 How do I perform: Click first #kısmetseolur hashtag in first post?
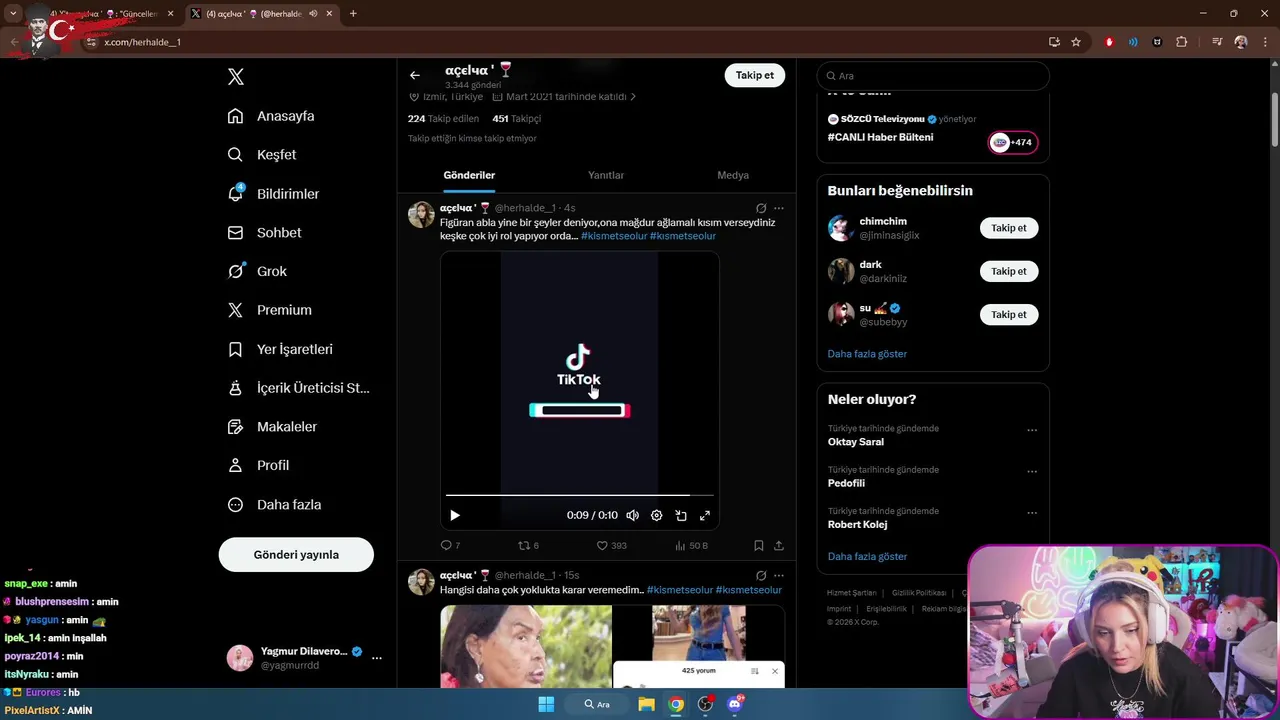[x=614, y=236]
